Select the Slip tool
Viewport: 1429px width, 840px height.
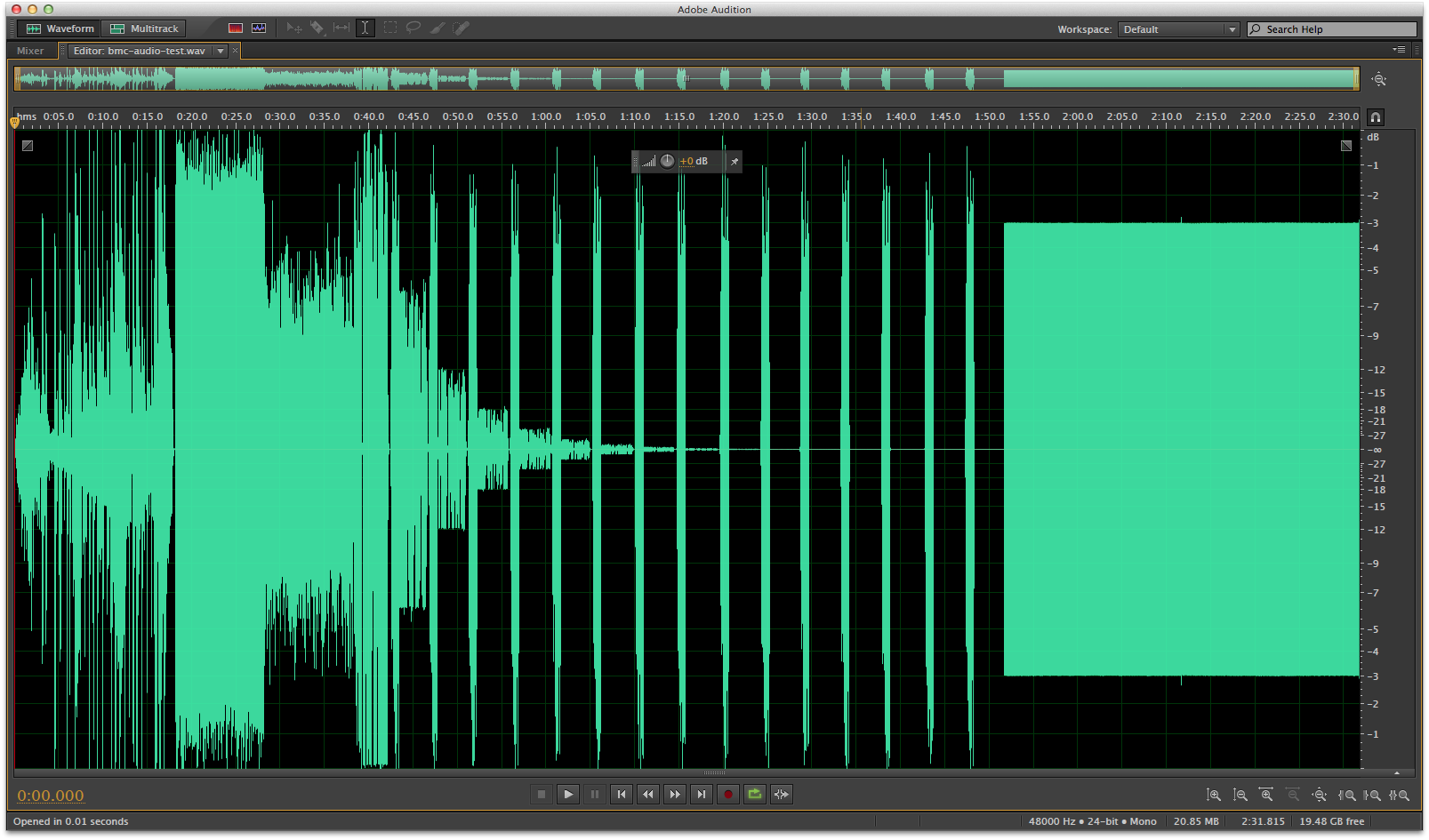point(341,28)
